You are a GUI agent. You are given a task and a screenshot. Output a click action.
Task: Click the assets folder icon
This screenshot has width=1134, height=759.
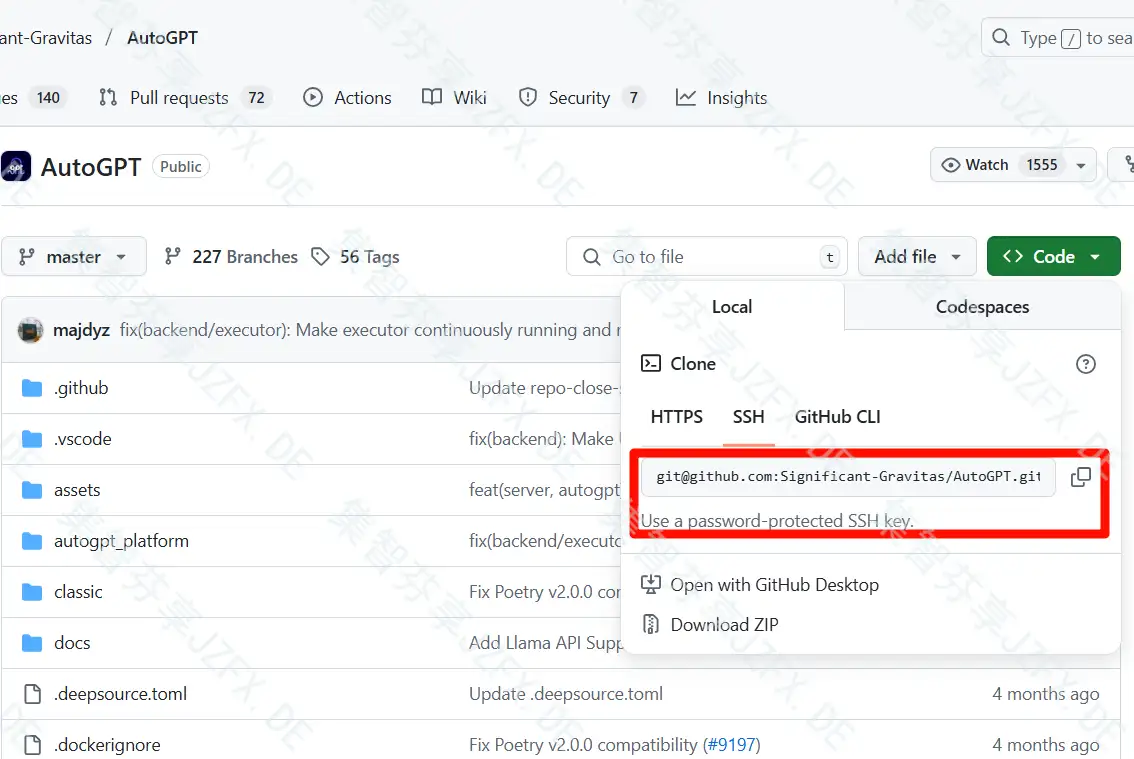coord(32,491)
